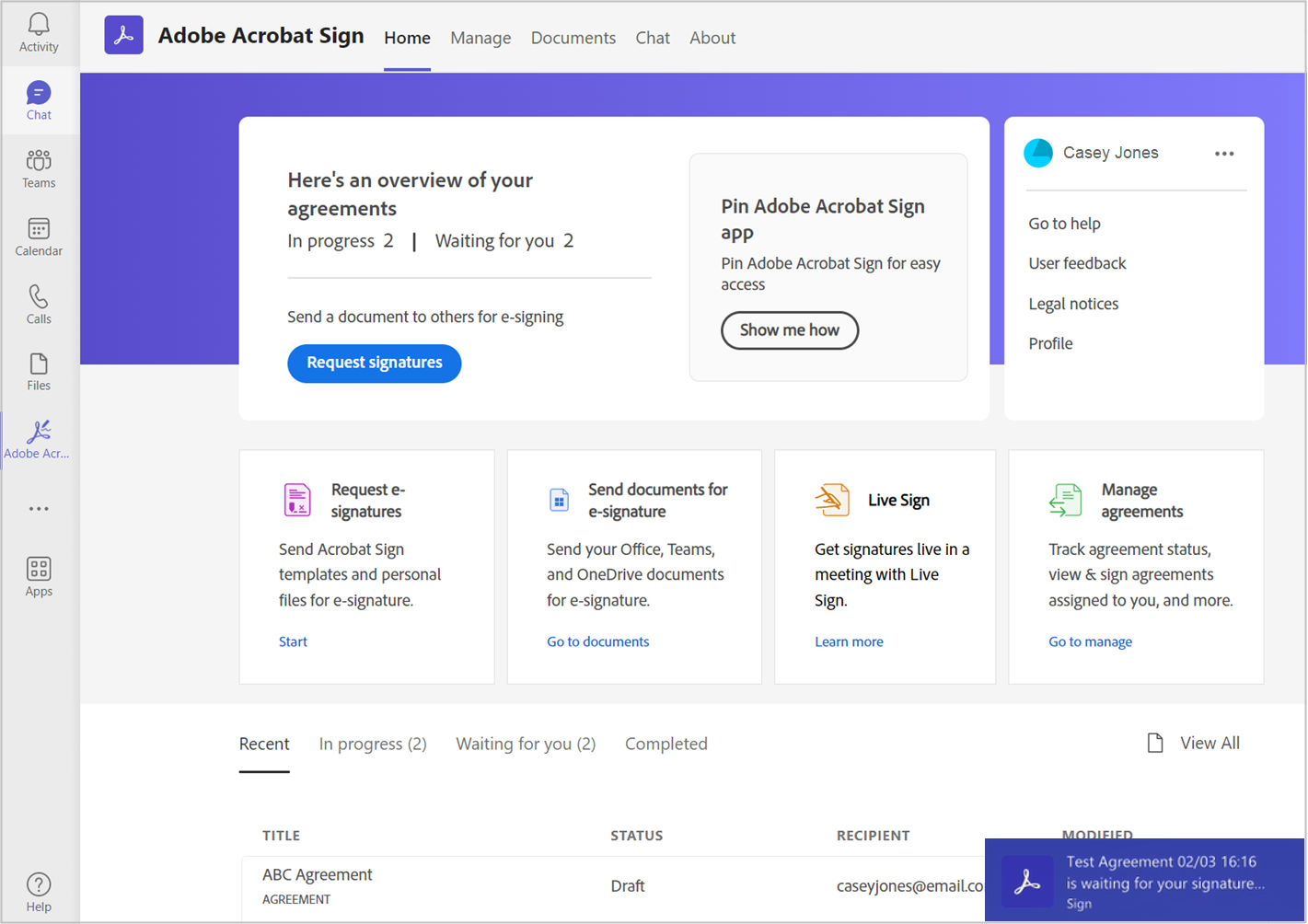Click View All agreements link

click(x=1210, y=744)
